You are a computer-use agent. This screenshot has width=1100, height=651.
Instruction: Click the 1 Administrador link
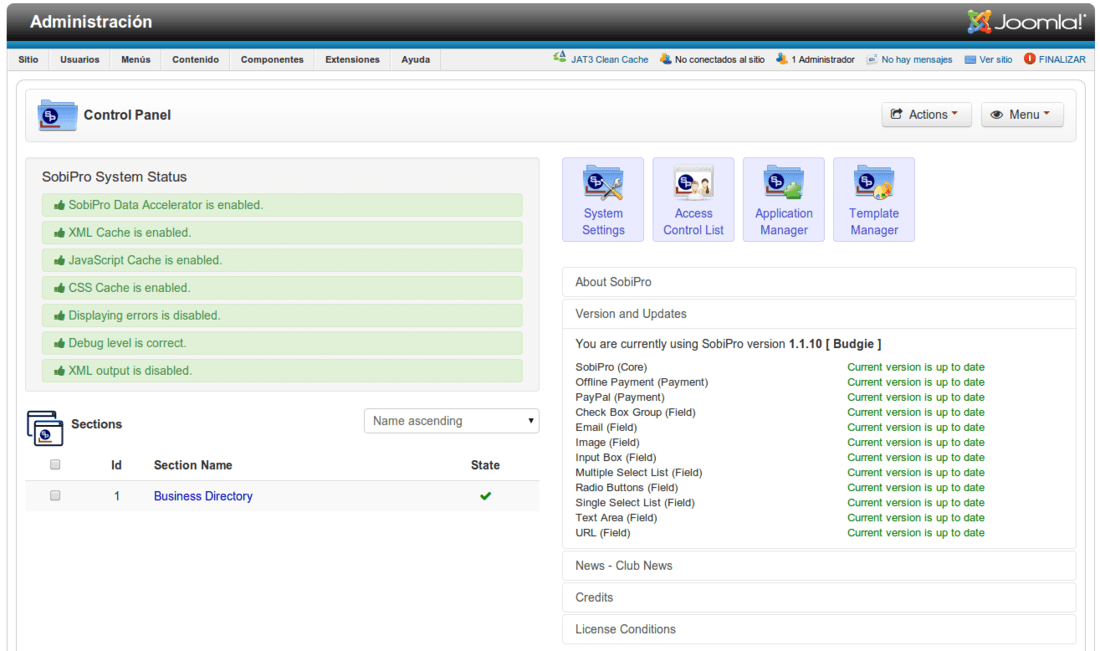822,60
